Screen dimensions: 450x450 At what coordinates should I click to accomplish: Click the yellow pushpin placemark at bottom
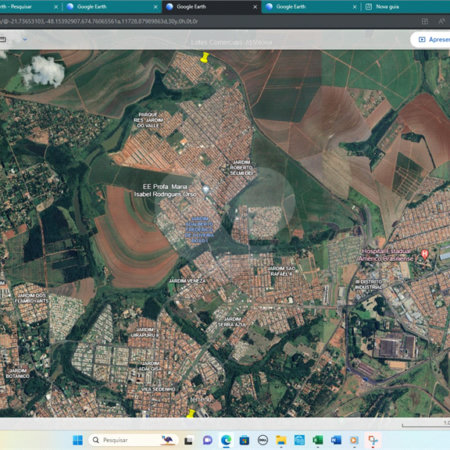191,413
